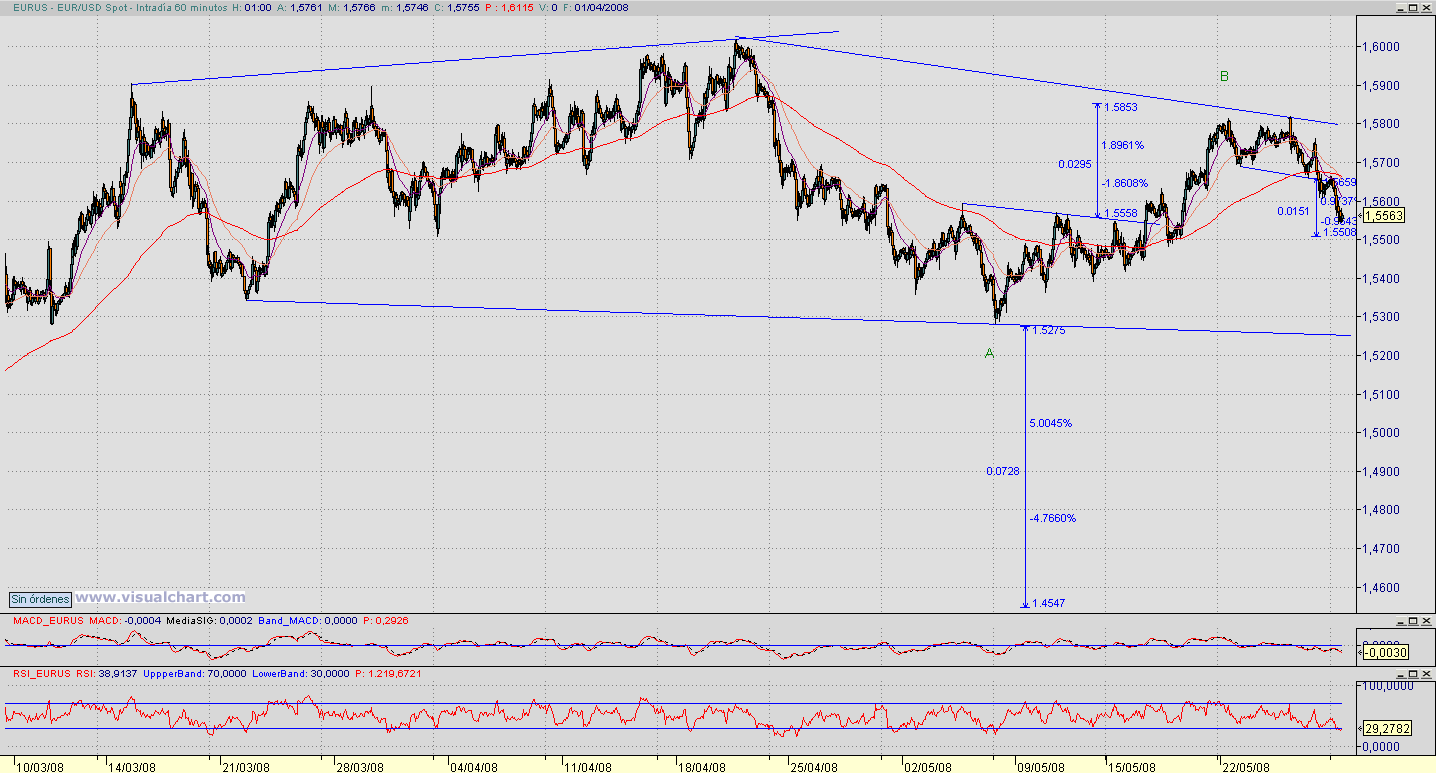Image resolution: width=1436 pixels, height=773 pixels.
Task: Click the '1,5800' price axis label
Action: pyautogui.click(x=1381, y=124)
